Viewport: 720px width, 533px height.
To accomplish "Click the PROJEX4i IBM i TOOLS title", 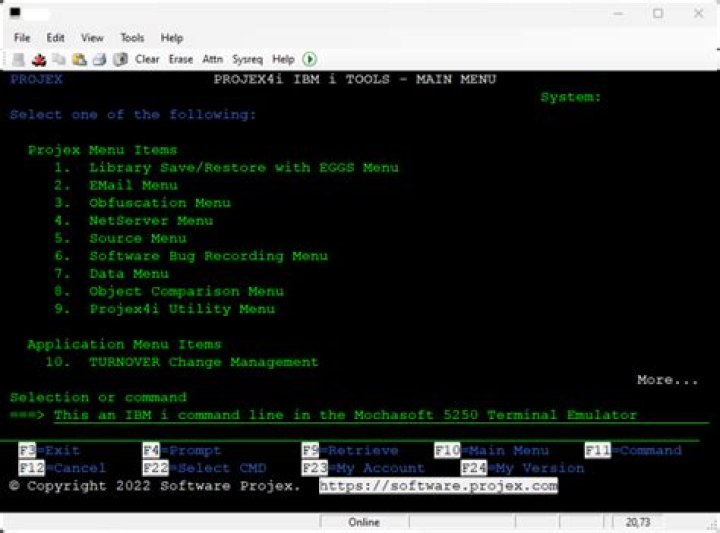I will coord(355,79).
